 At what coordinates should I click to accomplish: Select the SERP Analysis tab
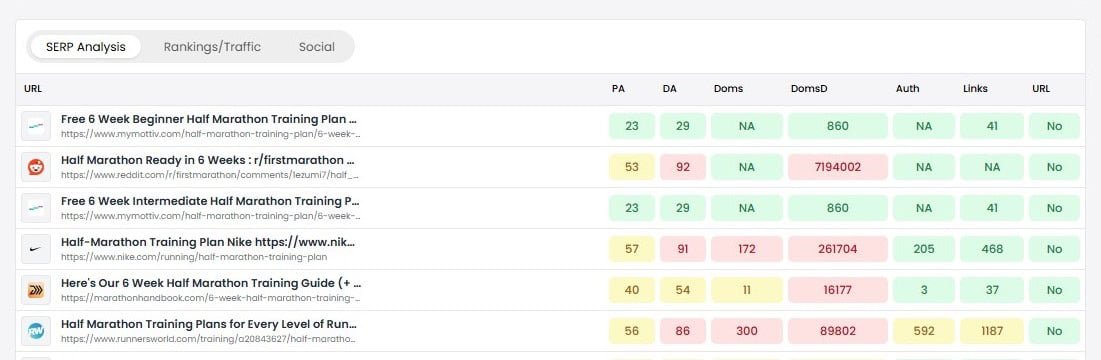(86, 47)
